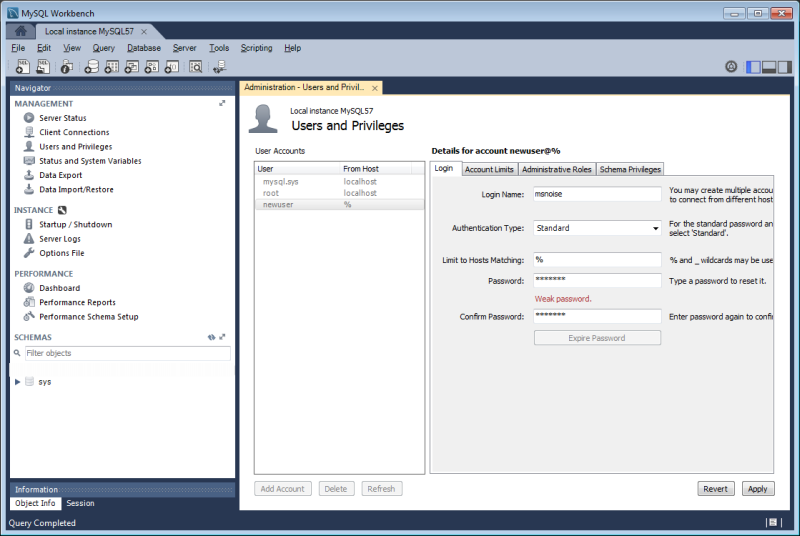Open Options File in Navigator

click(62, 253)
